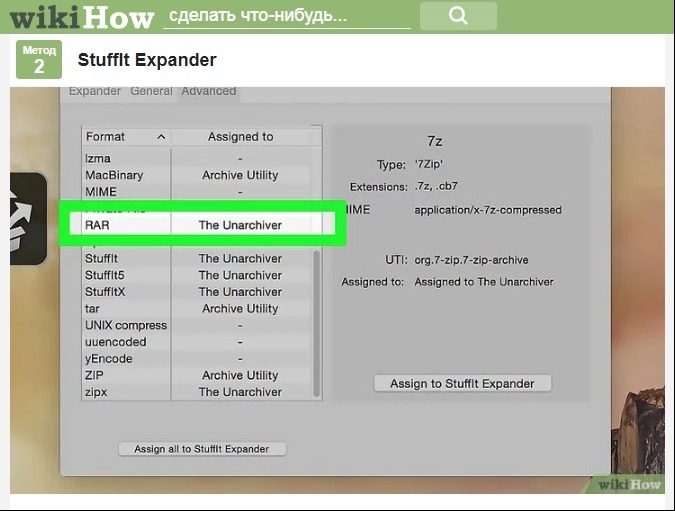
Task: Select the StuffIt format row
Action: pos(196,258)
